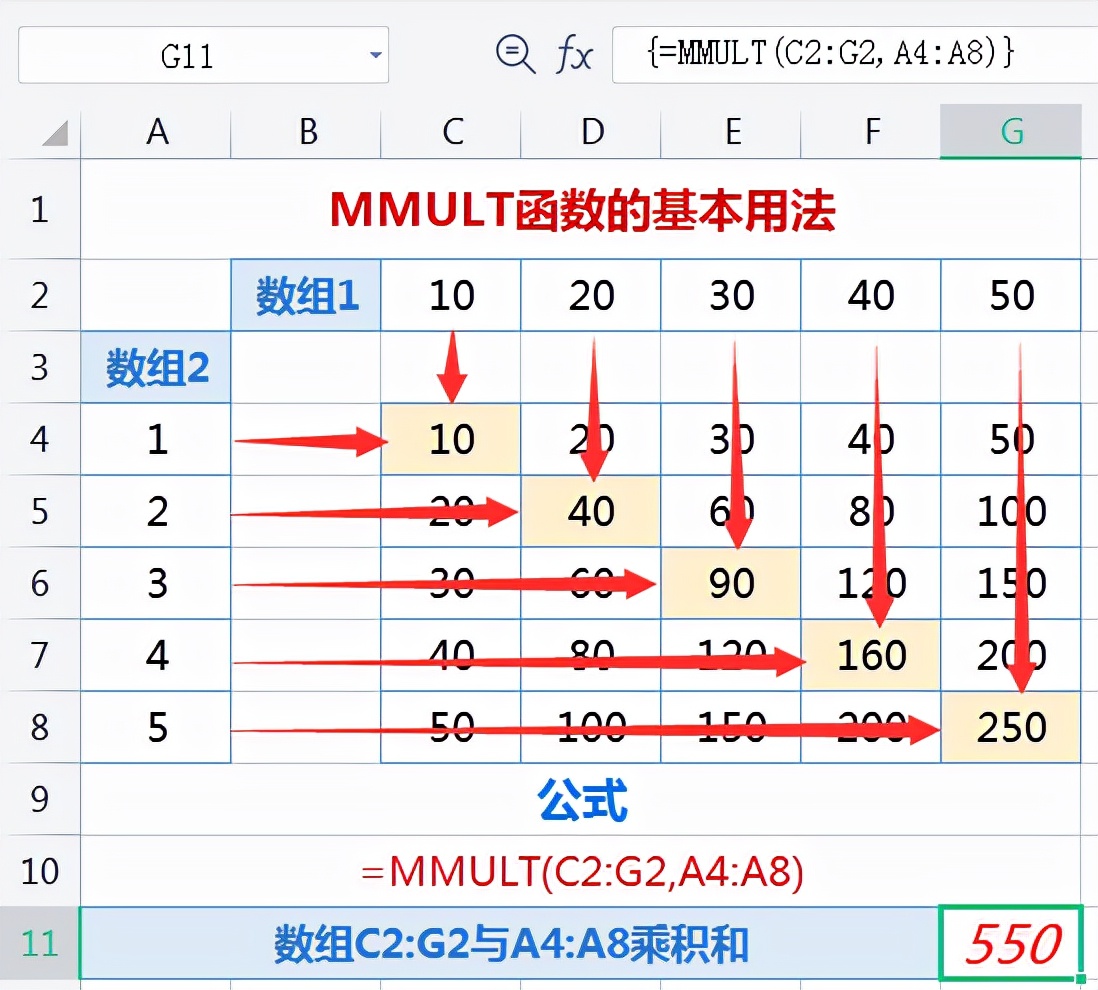Click the Name Box showing G11
1098x990 pixels.
tap(203, 55)
